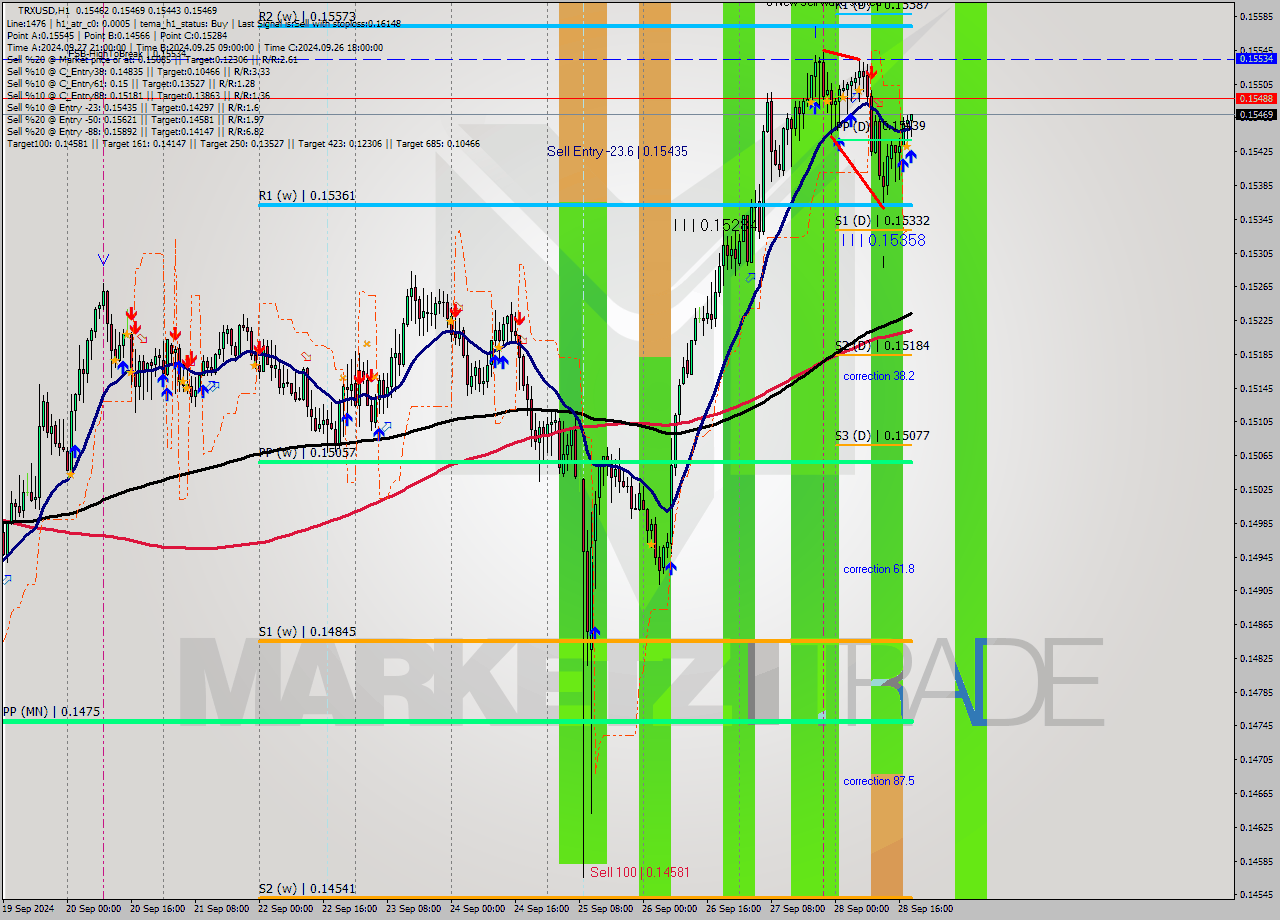Viewport: 1280px width, 920px height.
Task: Click the gray 0.15469 current price tag
Action: [1256, 114]
